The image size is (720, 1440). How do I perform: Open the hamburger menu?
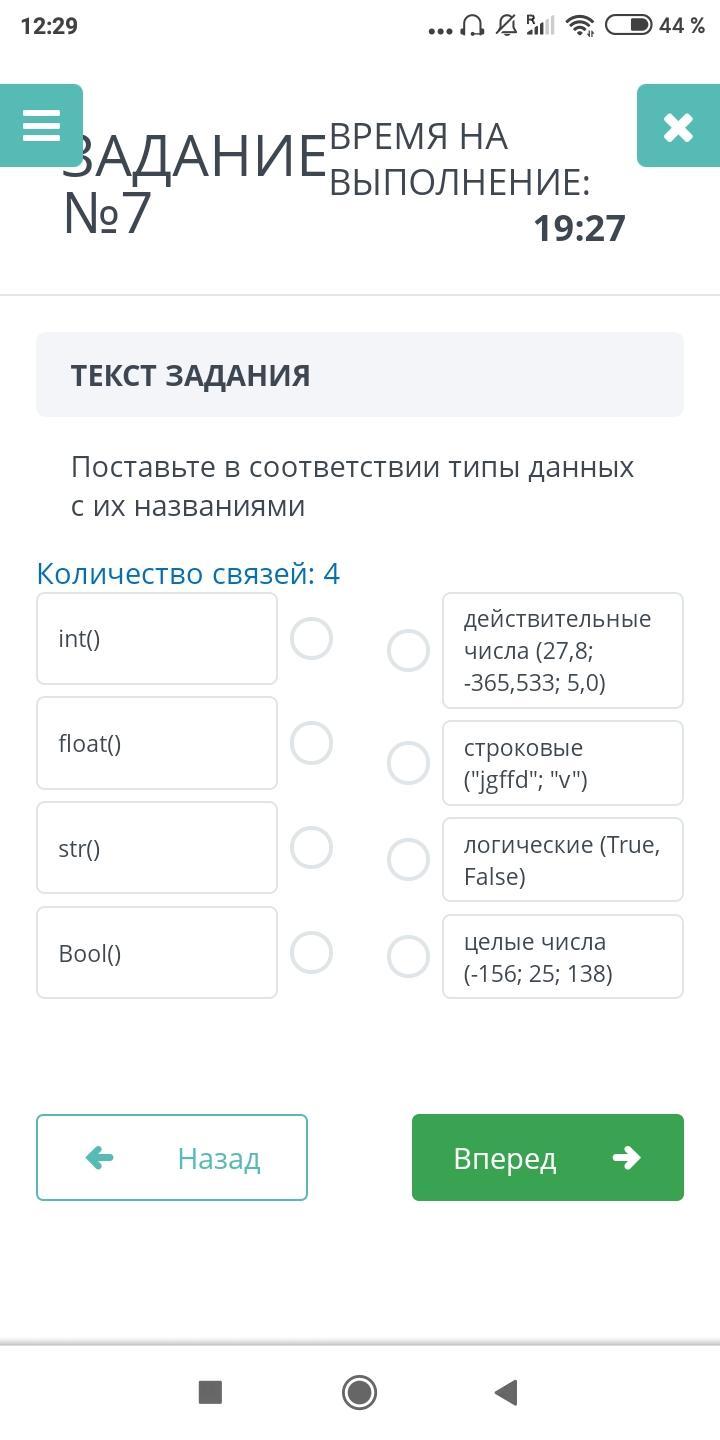(x=41, y=126)
